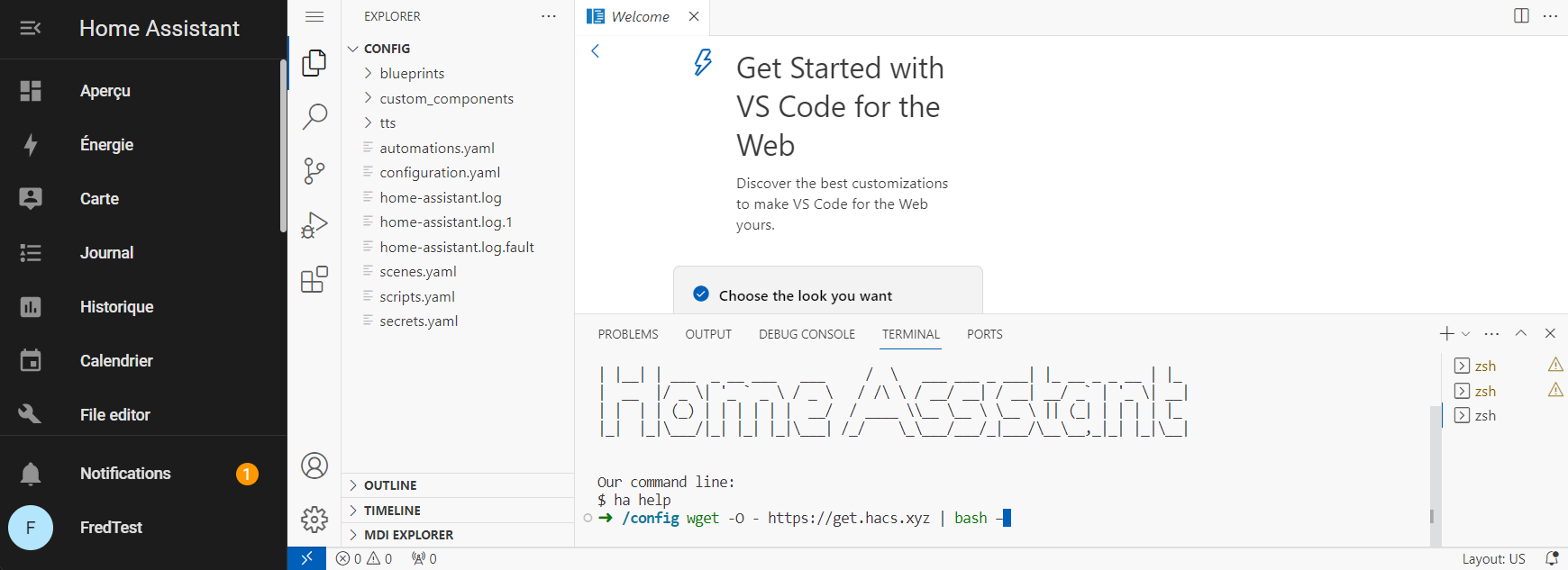
Task: Open errors and warnings status
Action: point(364,558)
